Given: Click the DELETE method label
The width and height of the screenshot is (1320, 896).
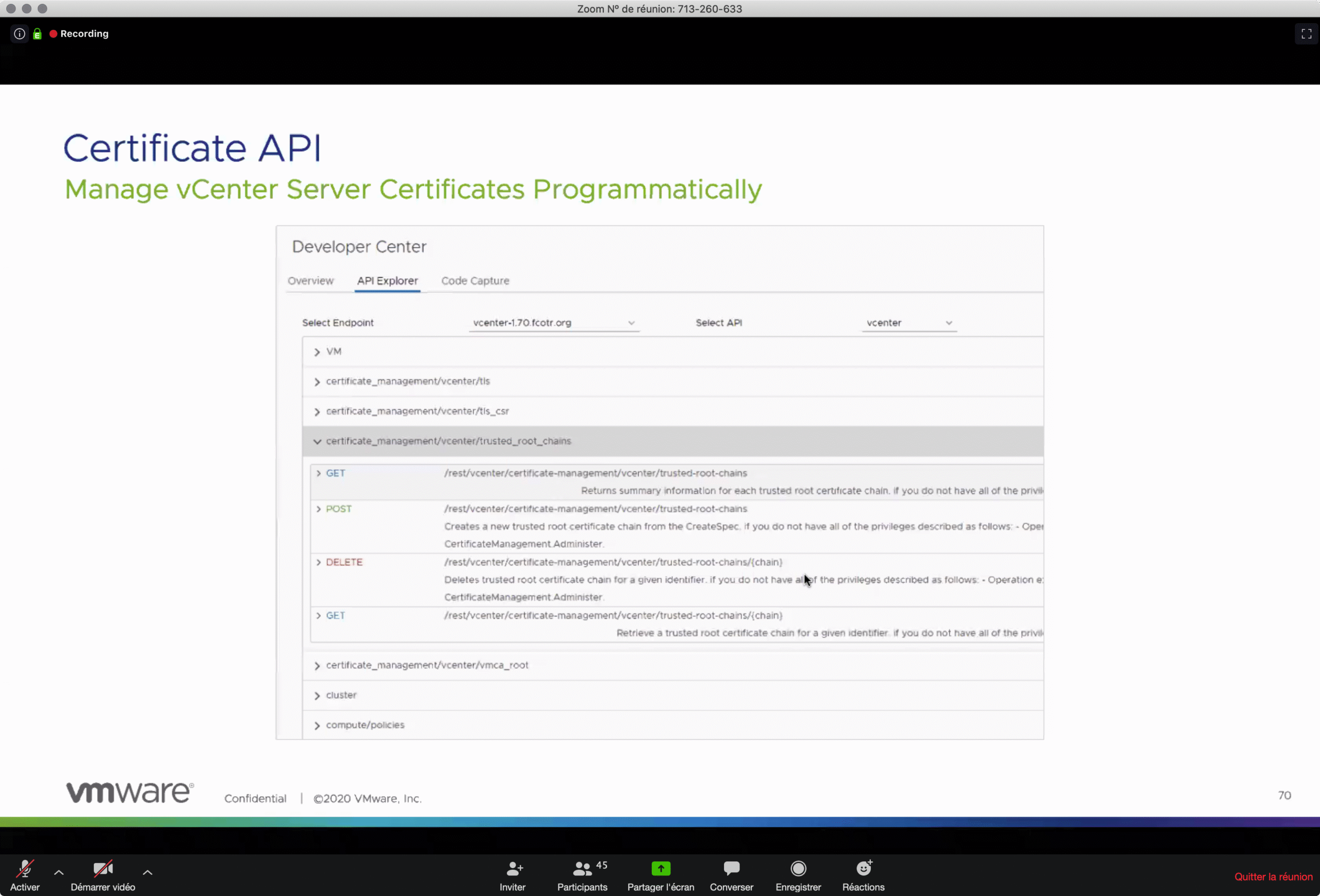Looking at the screenshot, I should pyautogui.click(x=344, y=562).
